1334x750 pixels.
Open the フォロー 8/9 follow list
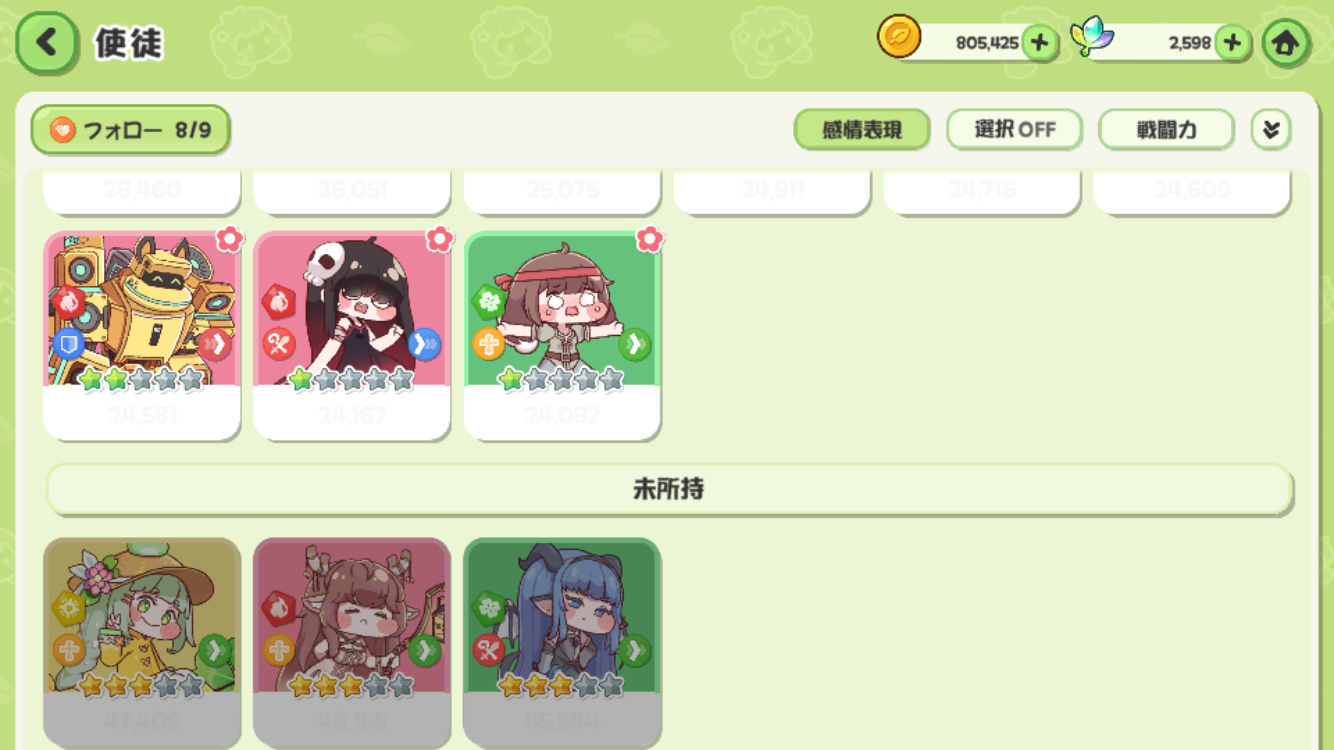click(131, 130)
